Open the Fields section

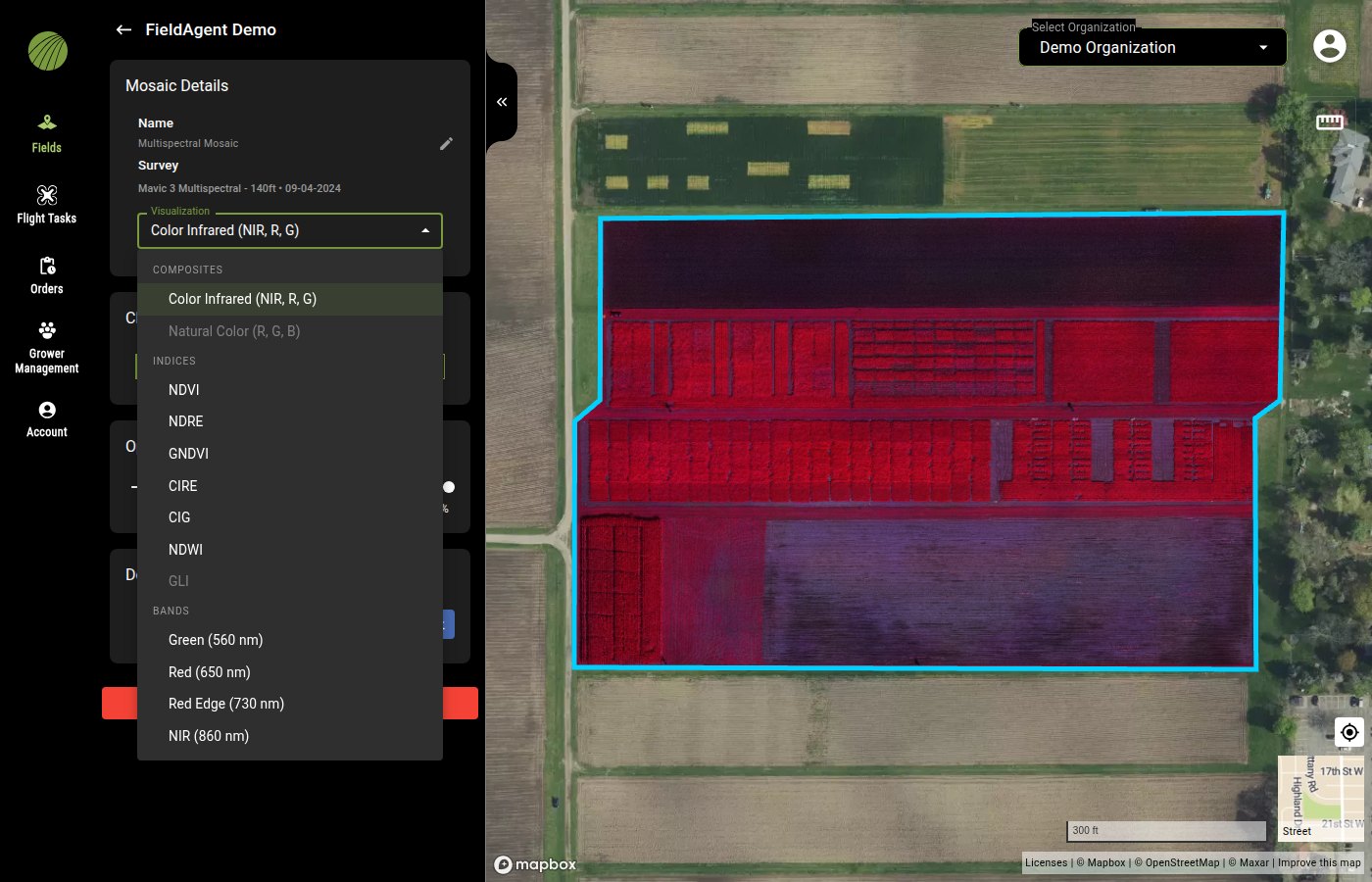(47, 134)
